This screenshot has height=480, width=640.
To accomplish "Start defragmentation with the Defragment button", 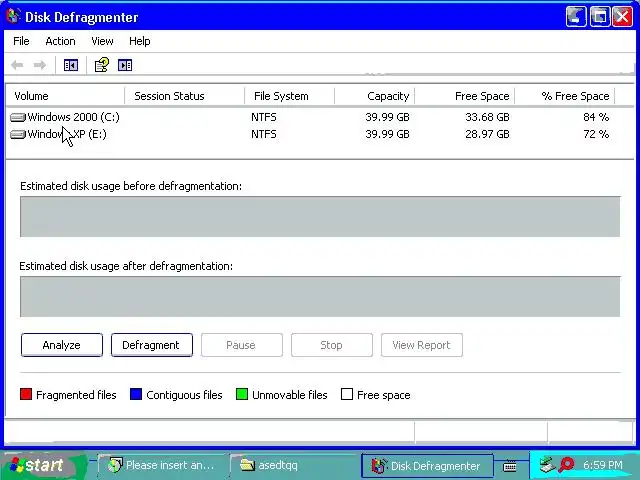I will pos(151,345).
